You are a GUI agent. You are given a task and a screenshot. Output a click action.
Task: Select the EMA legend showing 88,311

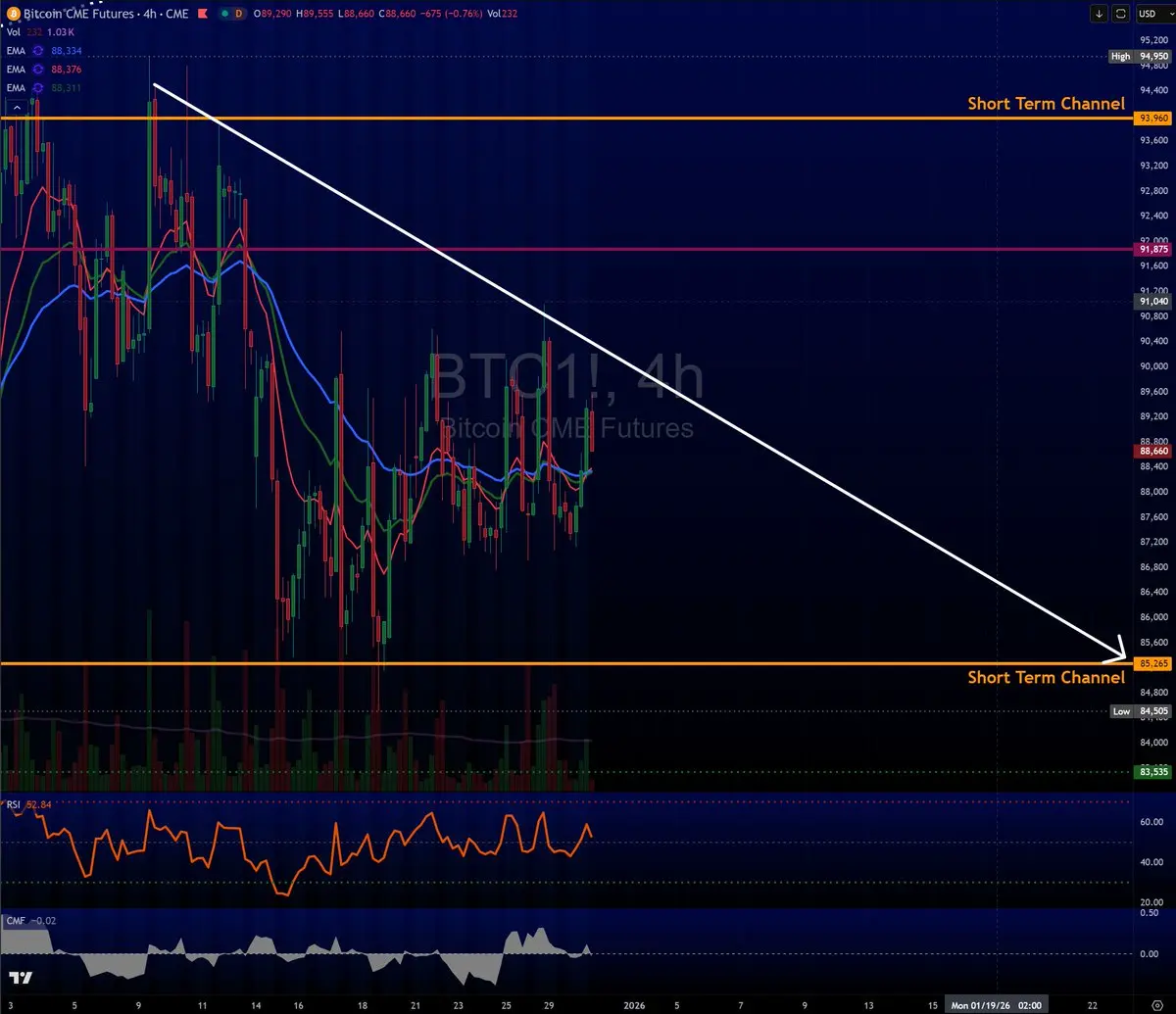[x=44, y=87]
